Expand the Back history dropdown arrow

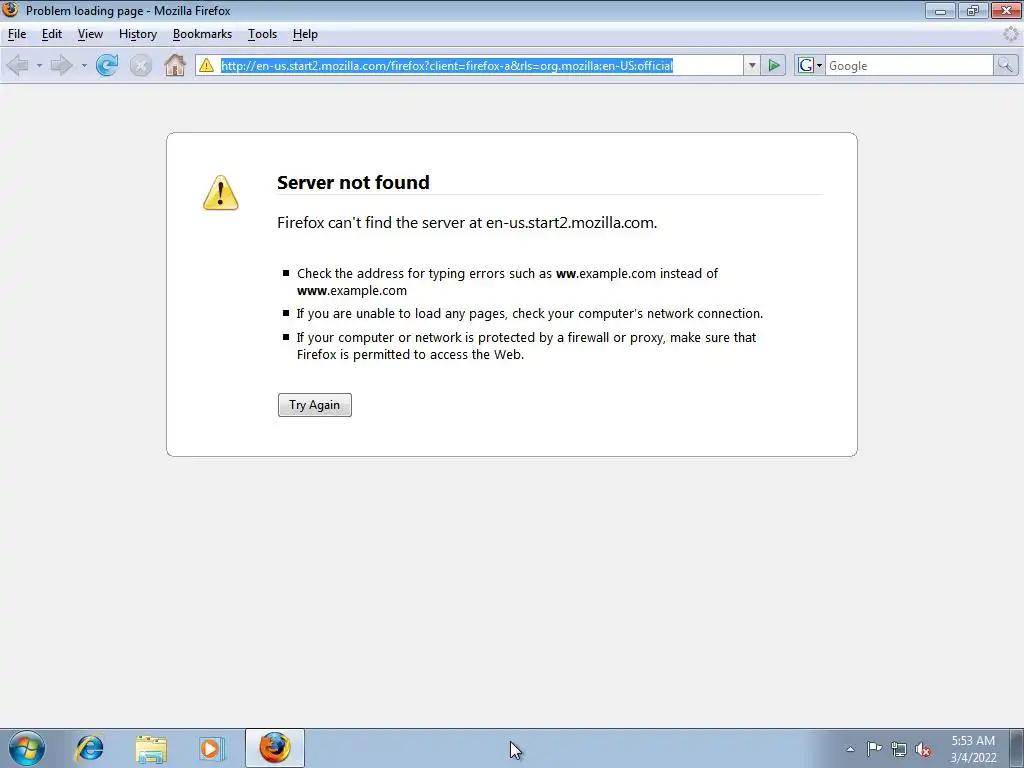[39, 65]
